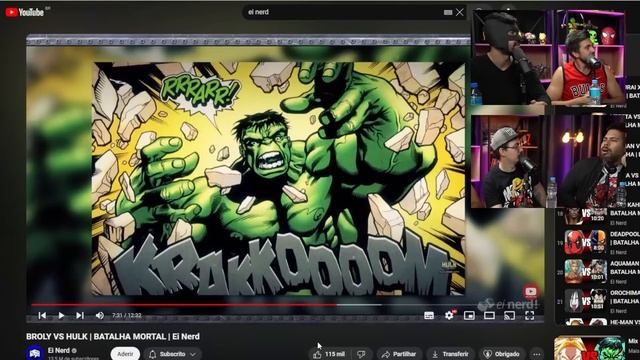Open the Ei Nerd channel avatar
The image size is (640, 360).
35,353
